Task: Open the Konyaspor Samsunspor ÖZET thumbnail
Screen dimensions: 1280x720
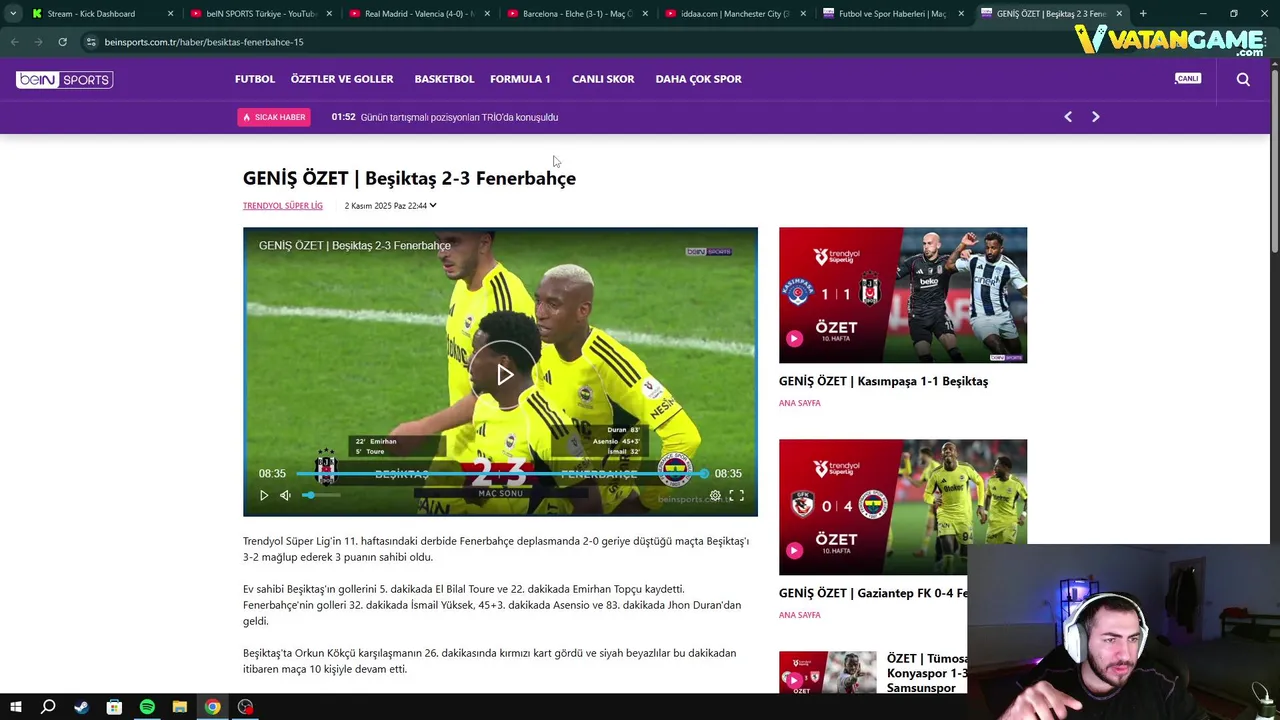Action: (x=828, y=672)
